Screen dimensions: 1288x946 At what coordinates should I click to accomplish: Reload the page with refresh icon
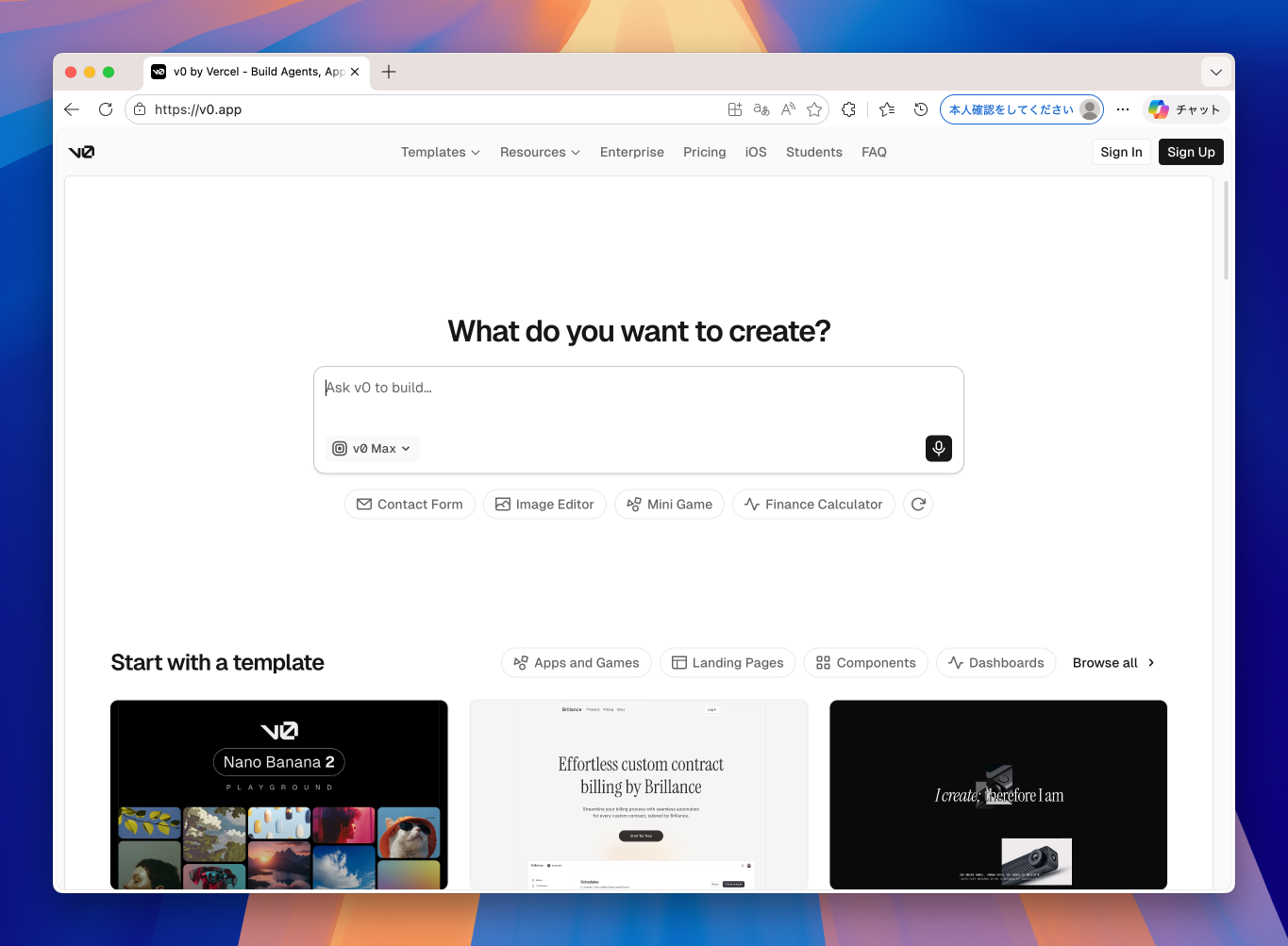pyautogui.click(x=106, y=109)
